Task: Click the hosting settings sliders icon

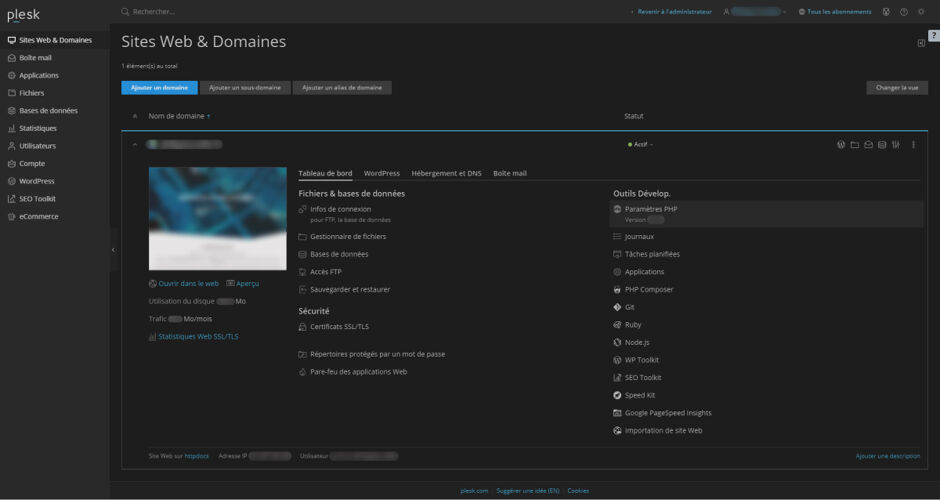Action: (x=895, y=145)
